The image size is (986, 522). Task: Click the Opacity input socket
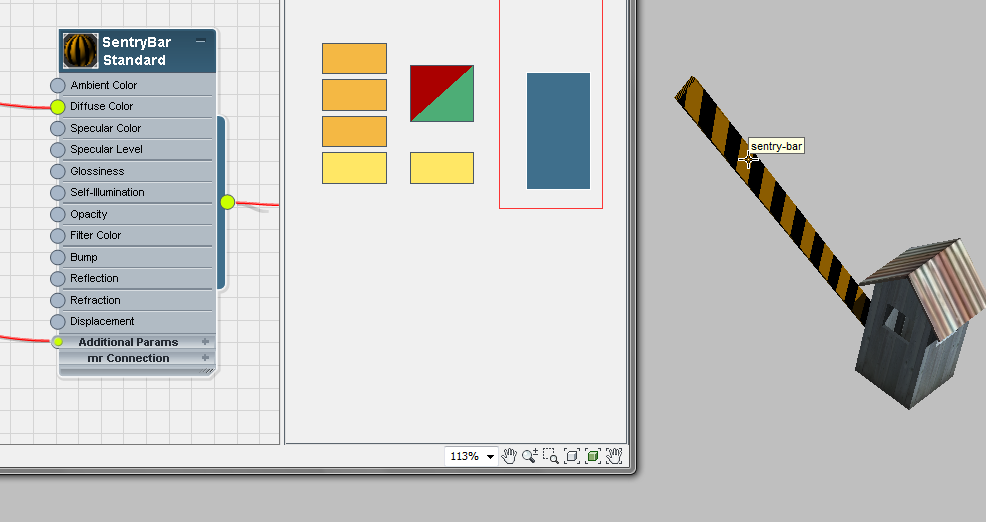tap(57, 214)
